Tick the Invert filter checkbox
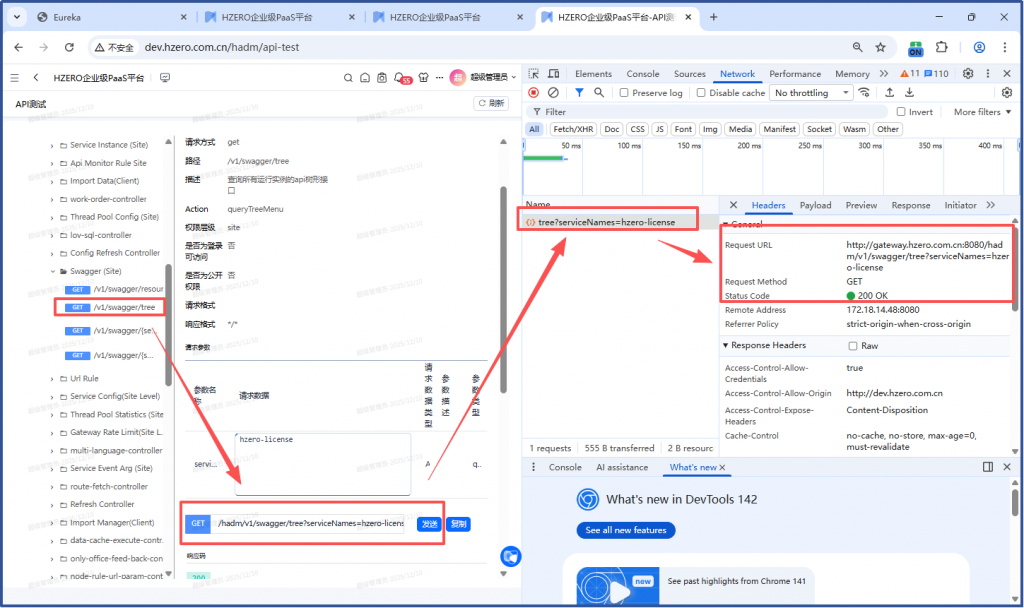Viewport: 1024px width, 608px height. pyautogui.click(x=901, y=112)
